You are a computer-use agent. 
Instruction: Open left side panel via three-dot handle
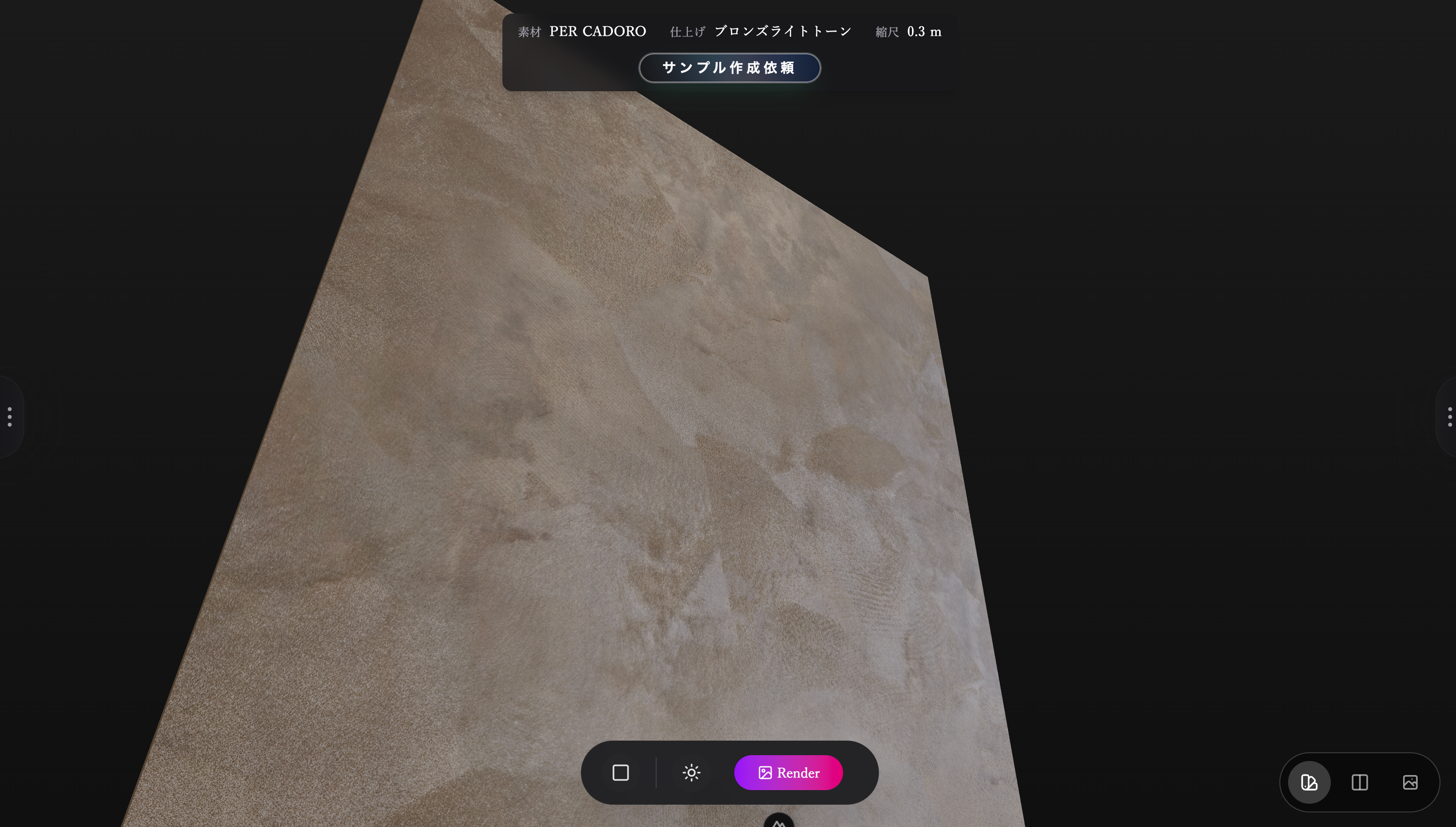[10, 416]
